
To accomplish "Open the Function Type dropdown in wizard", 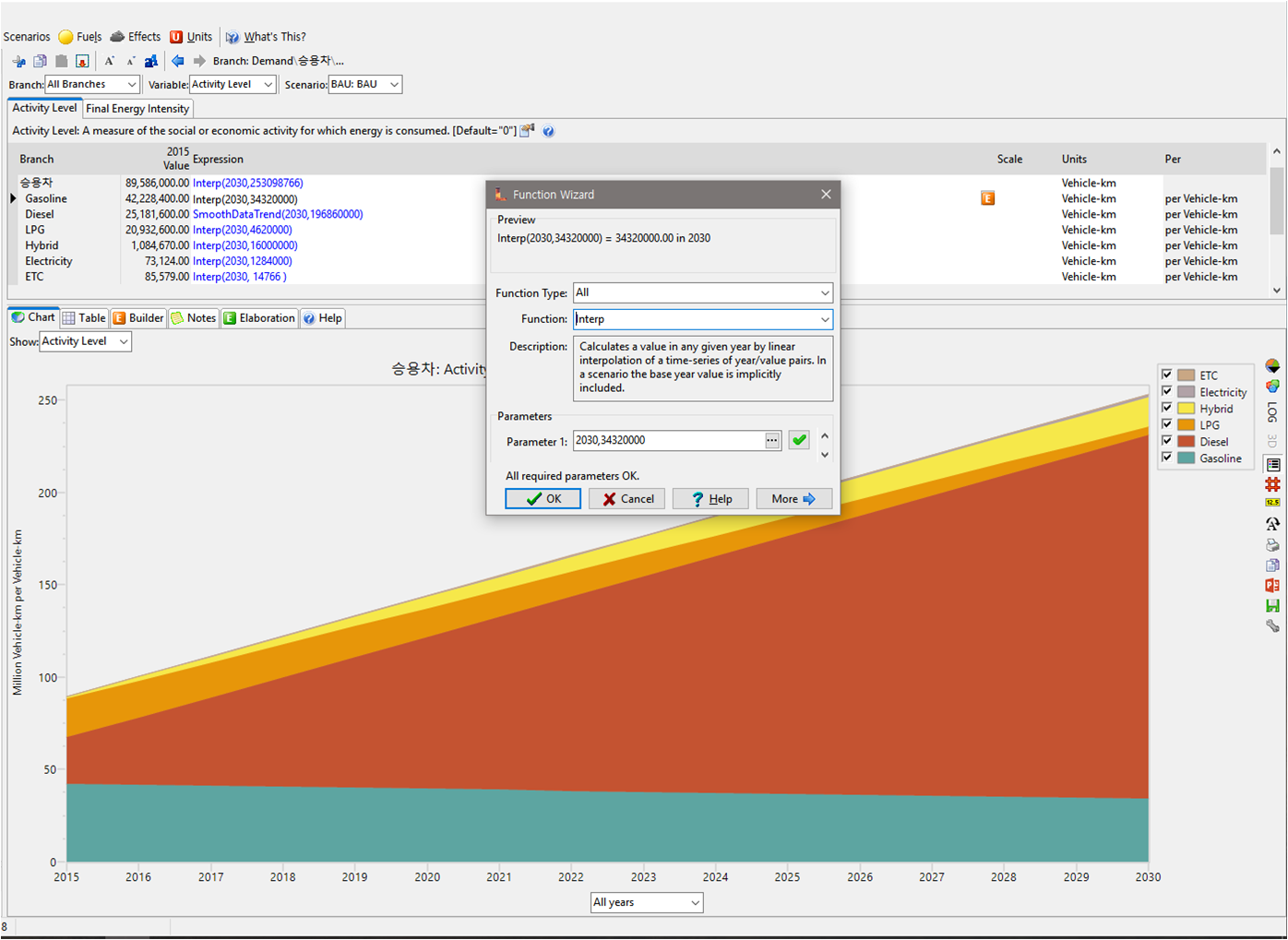I will 703,292.
